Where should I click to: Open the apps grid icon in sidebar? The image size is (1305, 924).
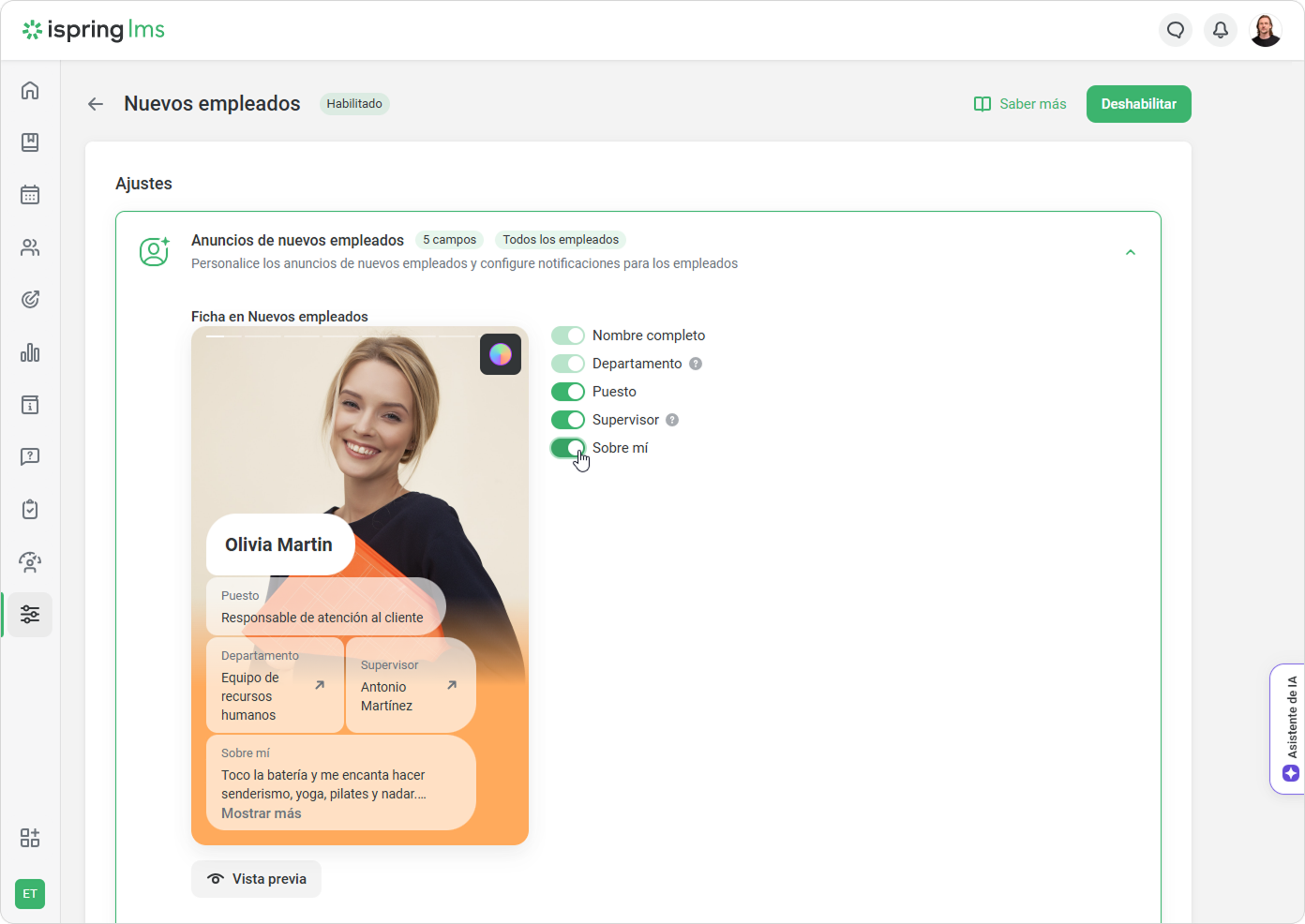(30, 838)
